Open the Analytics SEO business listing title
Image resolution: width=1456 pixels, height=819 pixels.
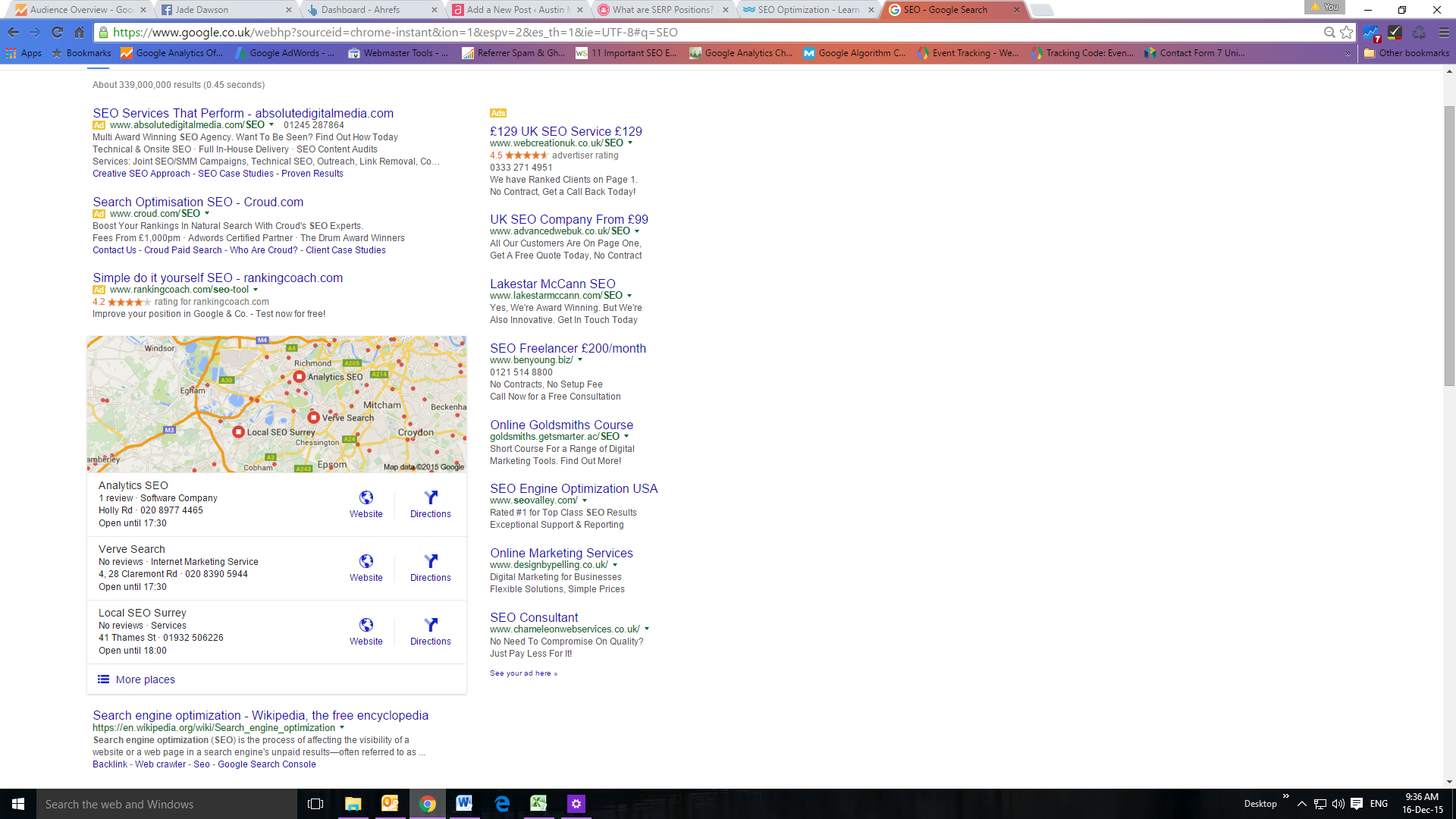[x=133, y=485]
